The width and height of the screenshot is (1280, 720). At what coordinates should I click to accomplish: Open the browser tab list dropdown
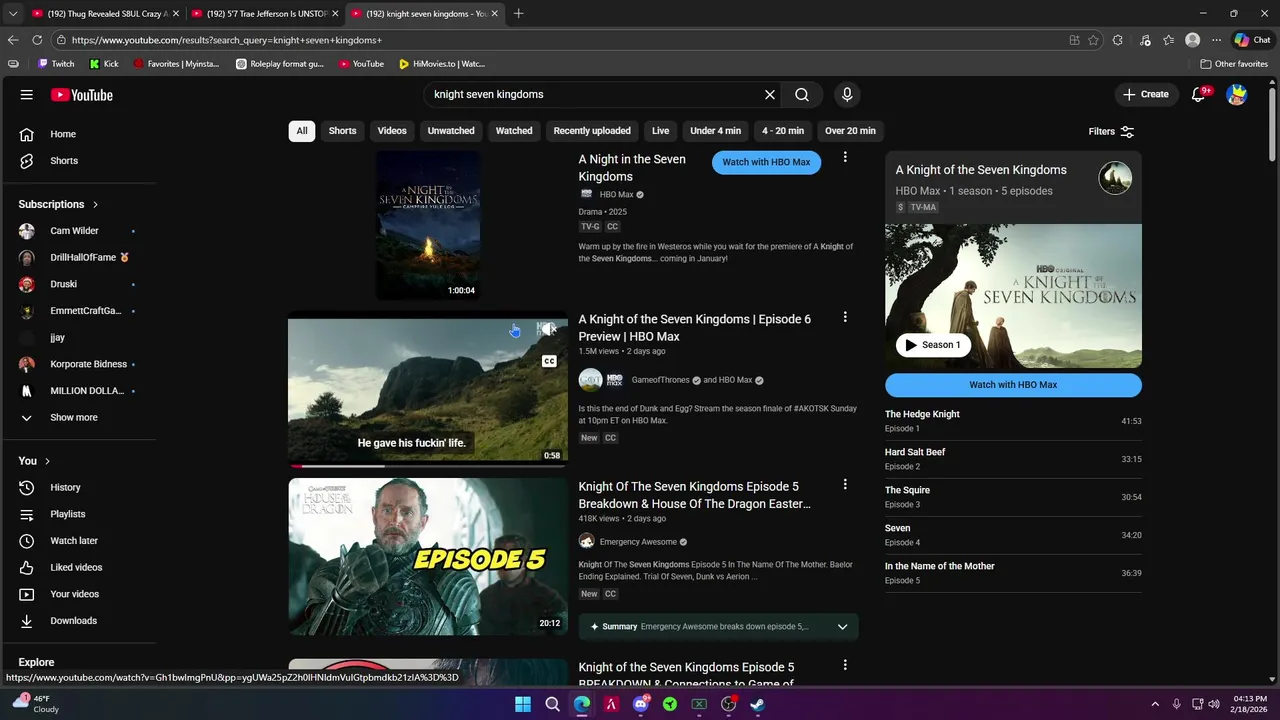click(x=13, y=14)
